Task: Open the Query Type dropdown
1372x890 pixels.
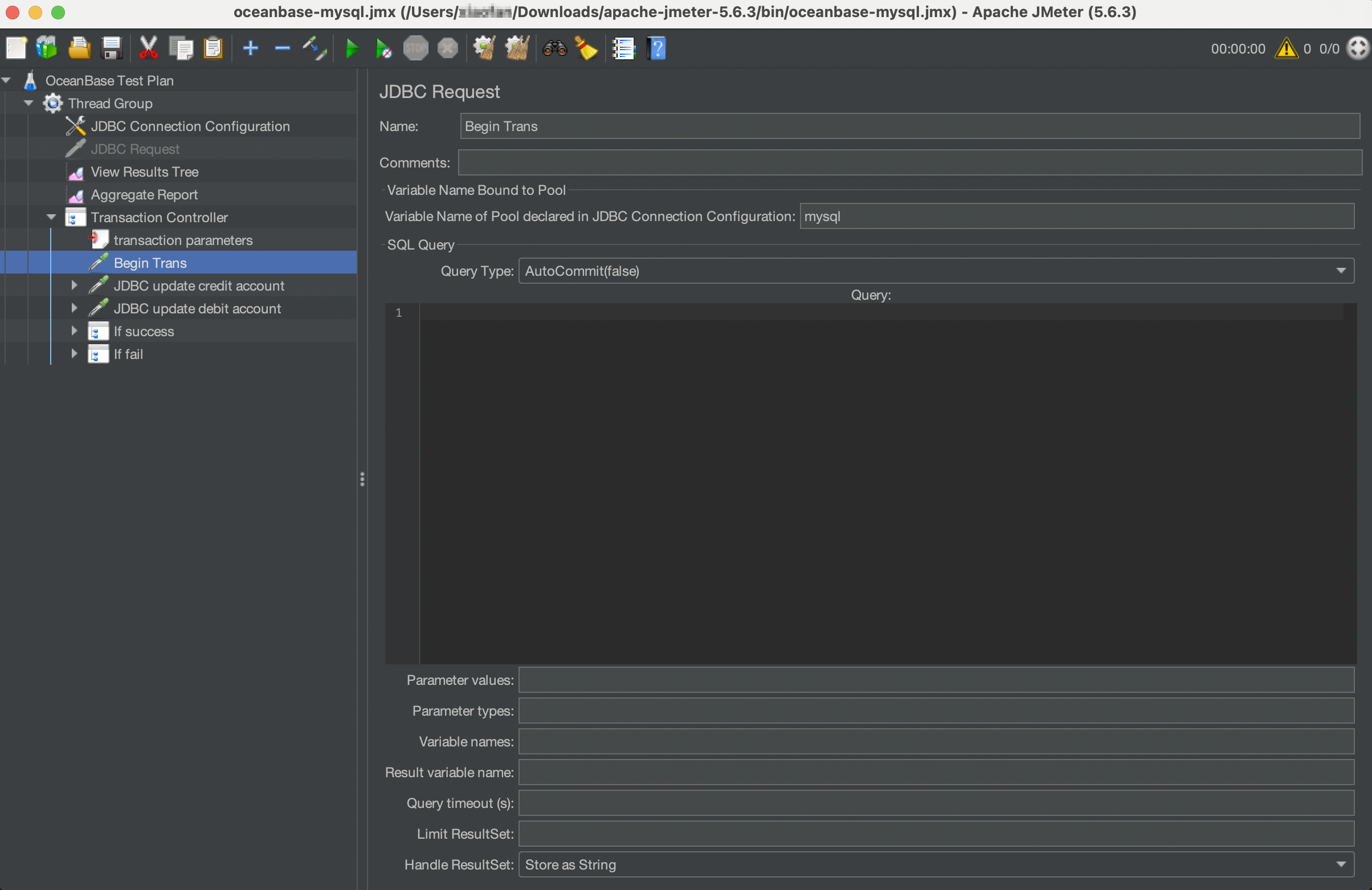Action: tap(936, 271)
